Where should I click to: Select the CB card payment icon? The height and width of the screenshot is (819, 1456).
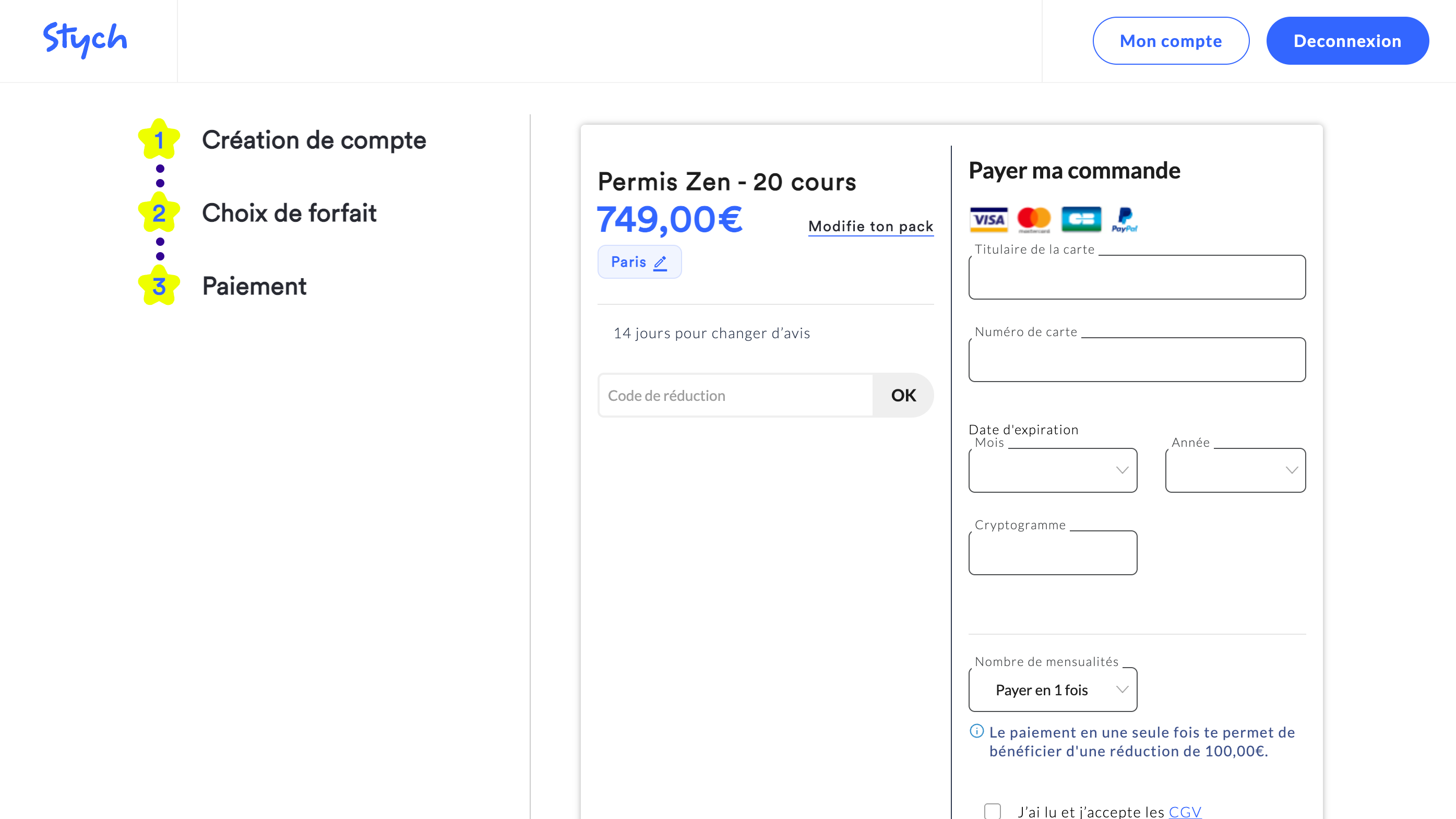pos(1081,219)
